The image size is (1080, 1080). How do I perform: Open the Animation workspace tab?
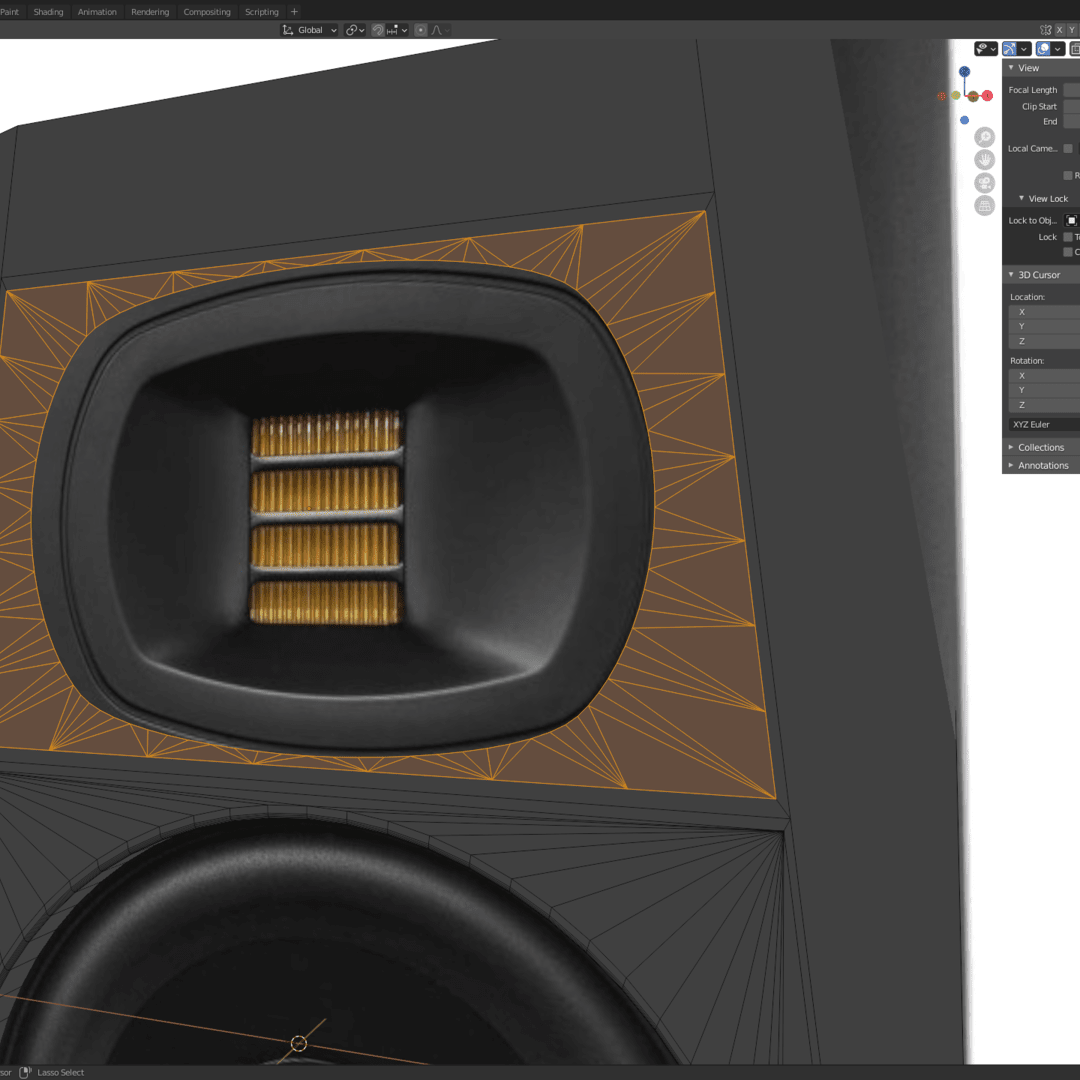(x=97, y=12)
